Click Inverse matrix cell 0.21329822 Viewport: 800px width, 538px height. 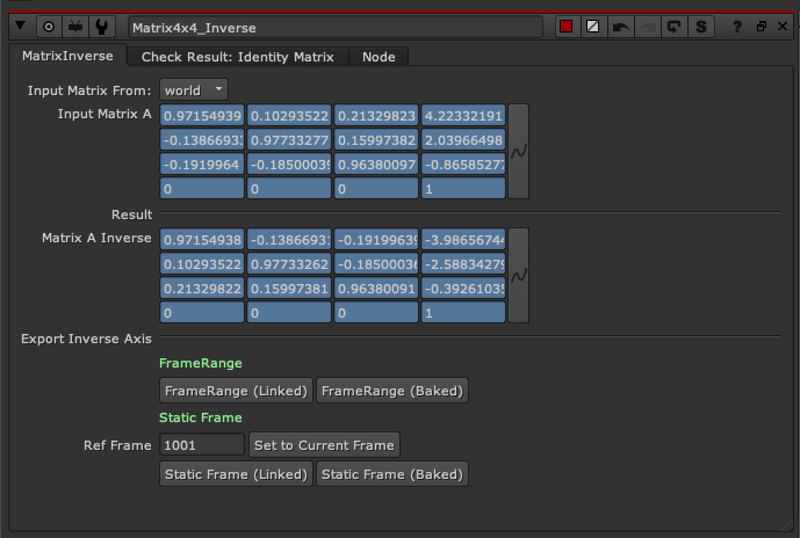point(202,288)
